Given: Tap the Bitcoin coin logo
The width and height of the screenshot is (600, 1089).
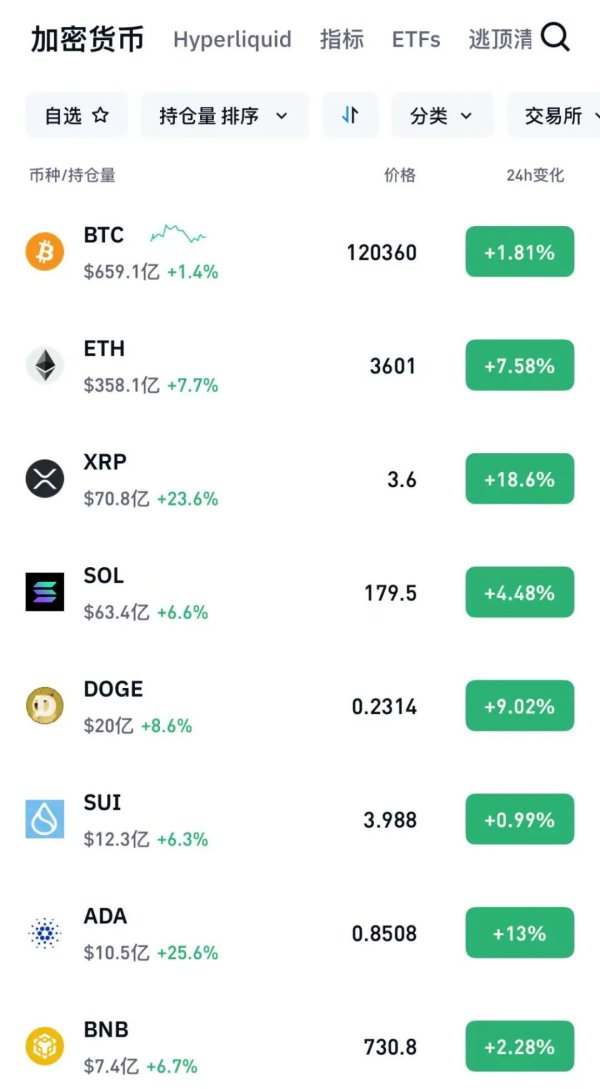Looking at the screenshot, I should pyautogui.click(x=45, y=252).
